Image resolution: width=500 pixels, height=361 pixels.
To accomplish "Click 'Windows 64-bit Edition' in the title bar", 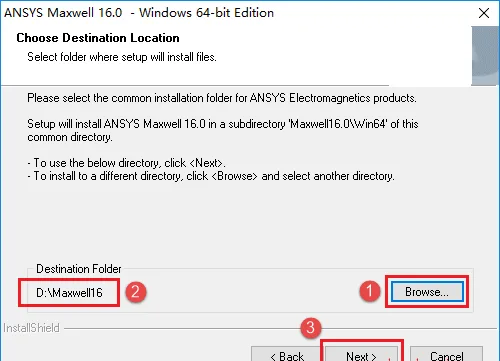I will (206, 13).
